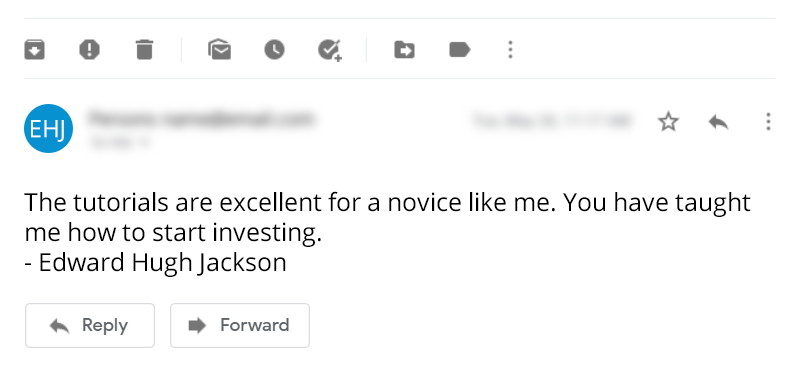Archive this email with the archive icon
800x381 pixels.
[x=34, y=50]
